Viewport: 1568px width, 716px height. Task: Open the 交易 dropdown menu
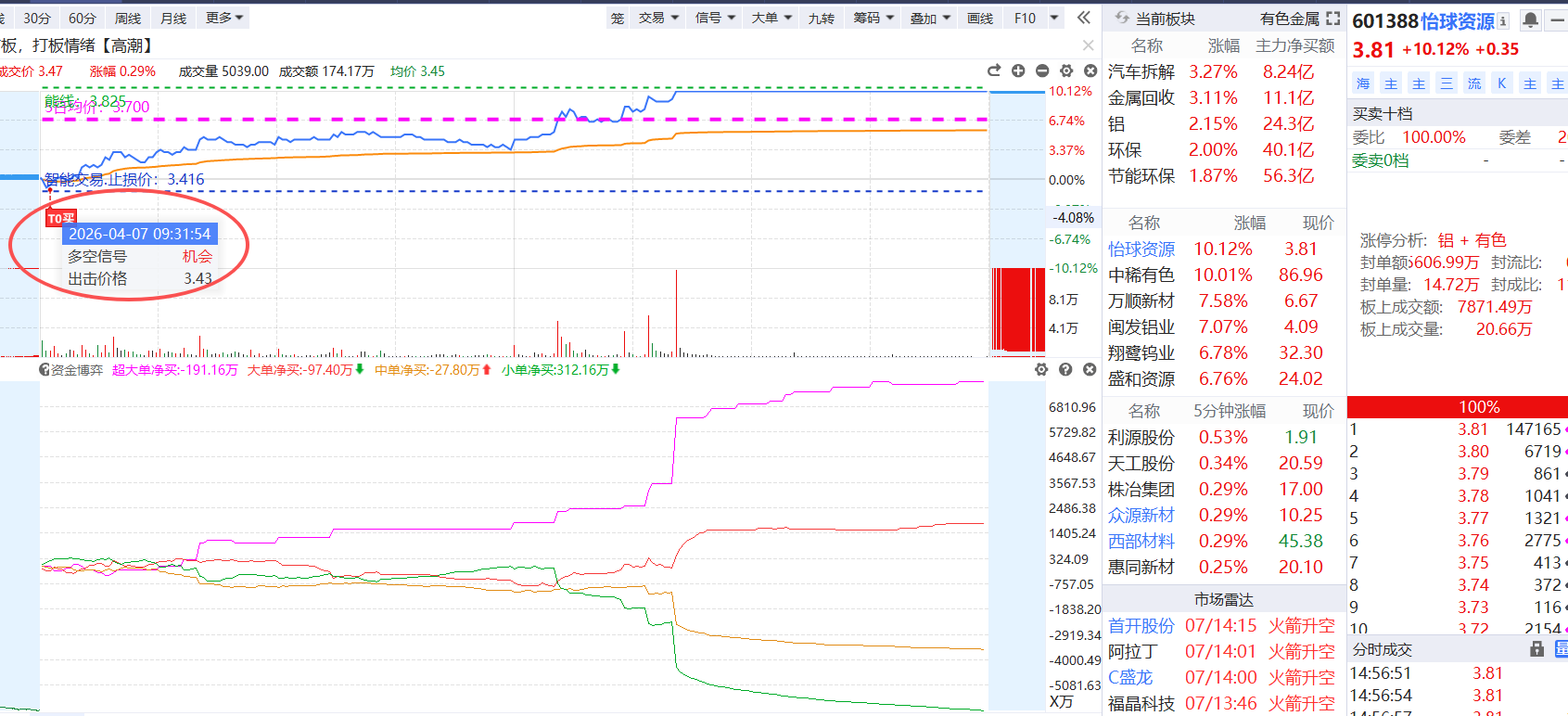(658, 18)
